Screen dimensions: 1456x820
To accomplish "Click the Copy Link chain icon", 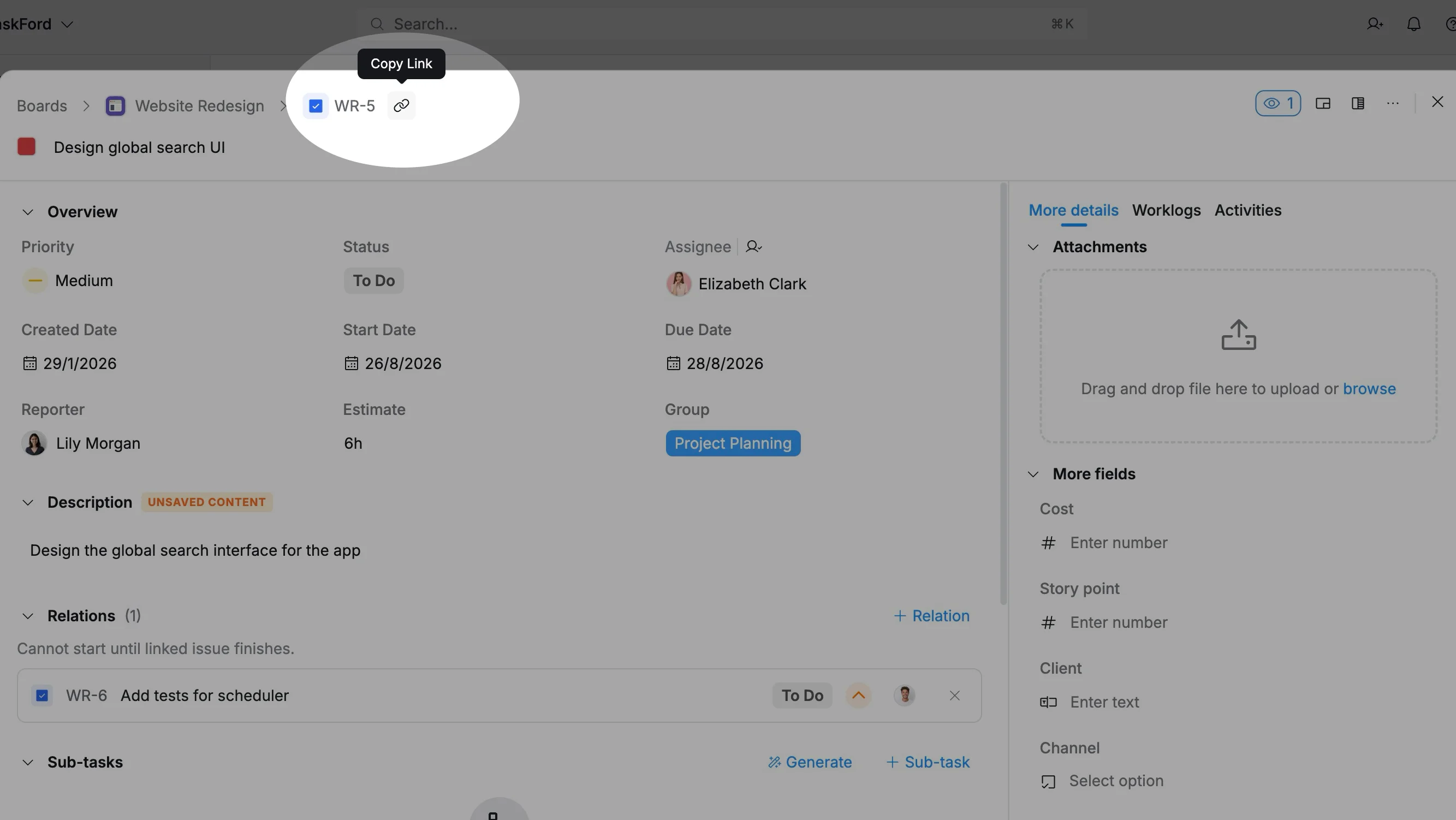I will 401,106.
